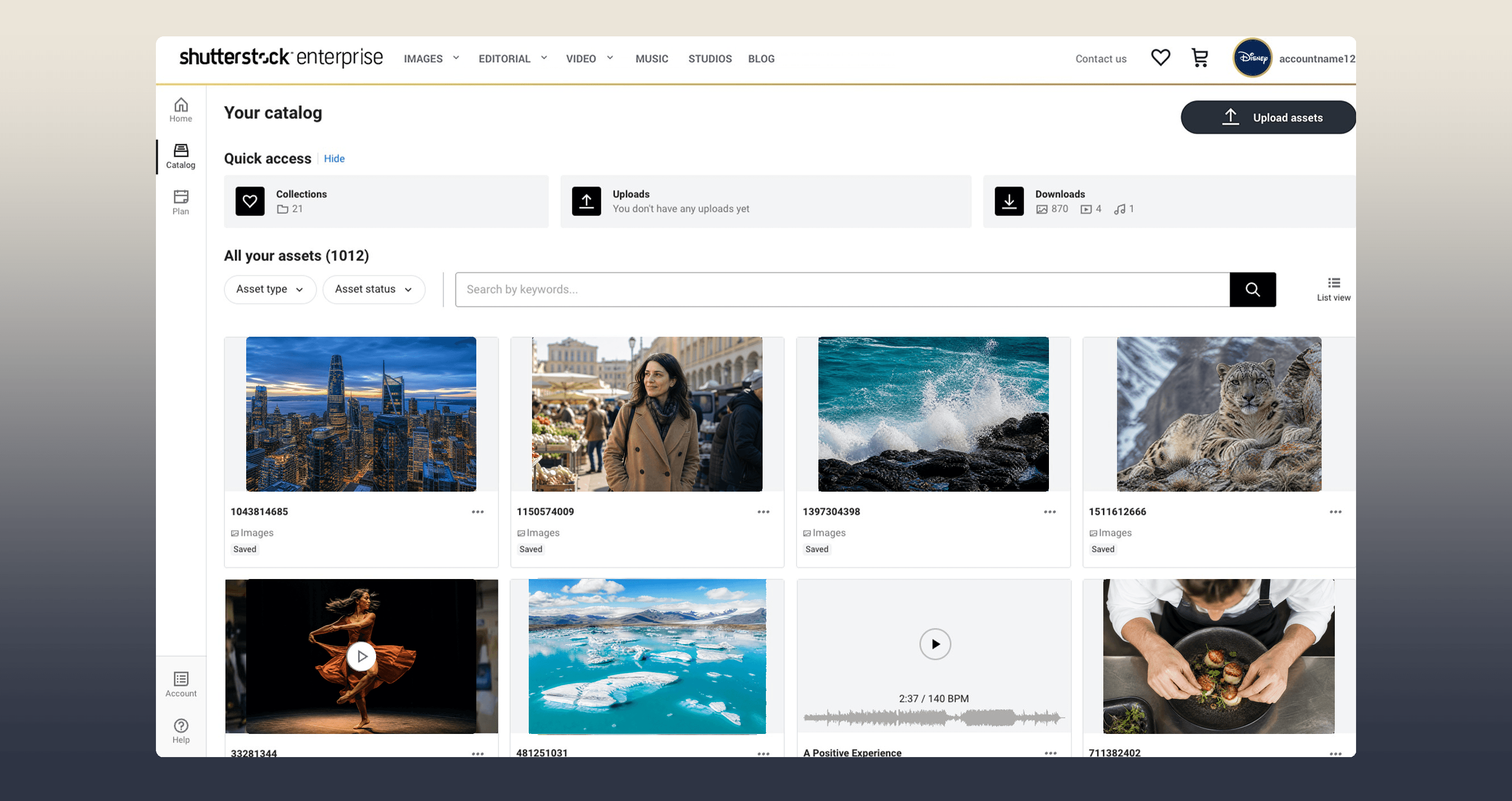Click the "All your assets (1012)" heading
This screenshot has height=801, width=1512.
[x=296, y=256]
